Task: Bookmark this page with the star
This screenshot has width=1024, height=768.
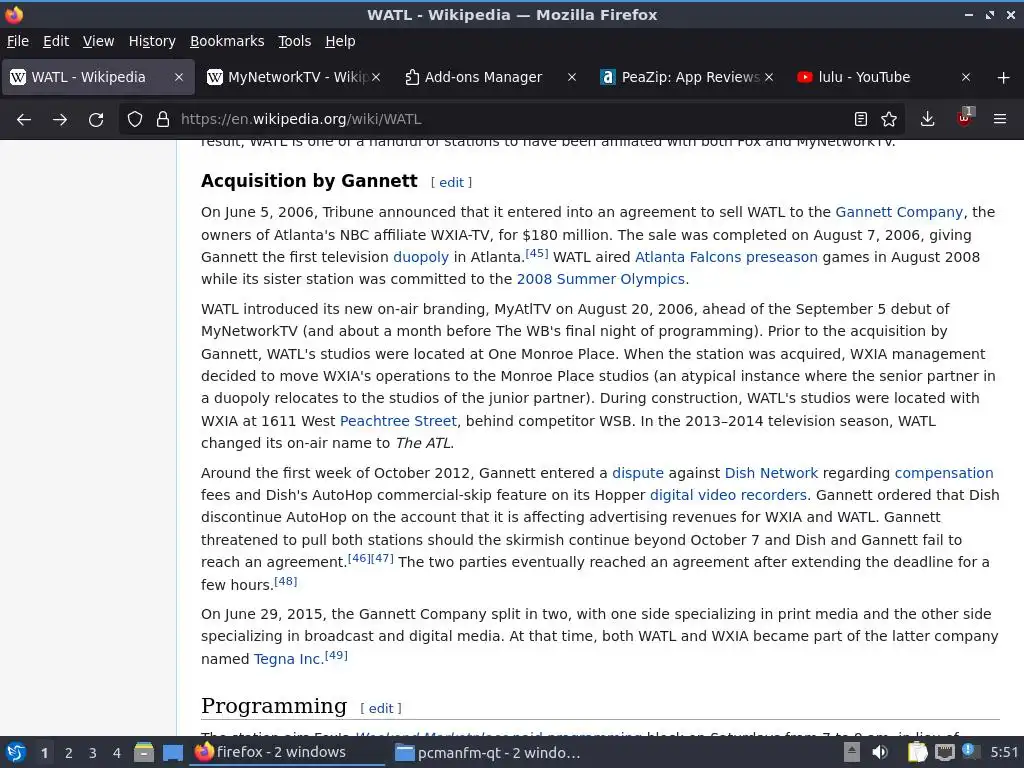Action: [889, 120]
